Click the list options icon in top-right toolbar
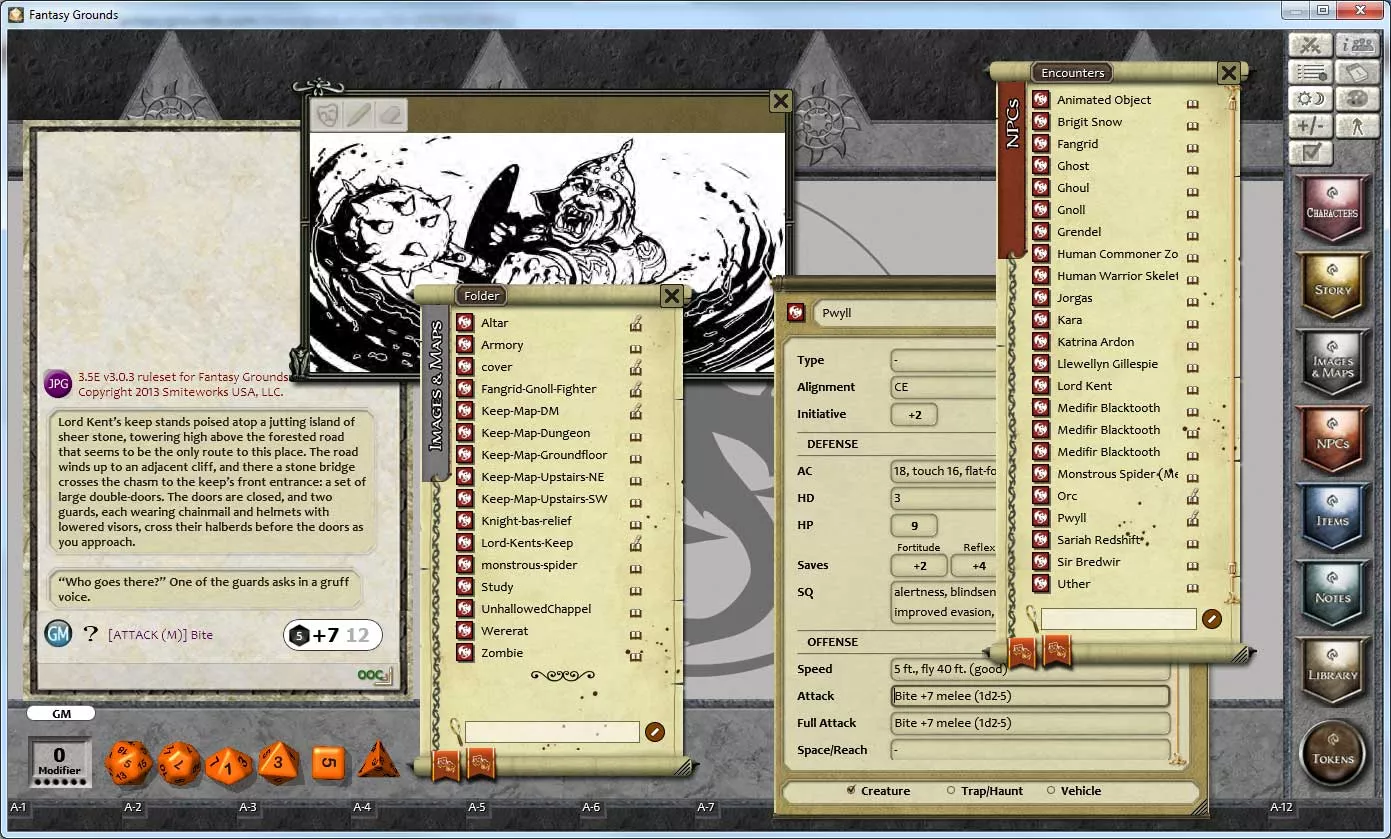The width and height of the screenshot is (1391, 839). [x=1311, y=72]
